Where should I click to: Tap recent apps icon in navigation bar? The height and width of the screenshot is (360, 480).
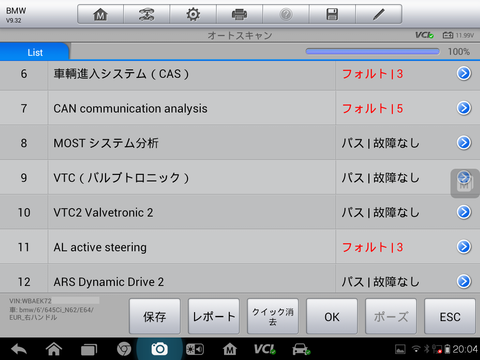coord(89,349)
